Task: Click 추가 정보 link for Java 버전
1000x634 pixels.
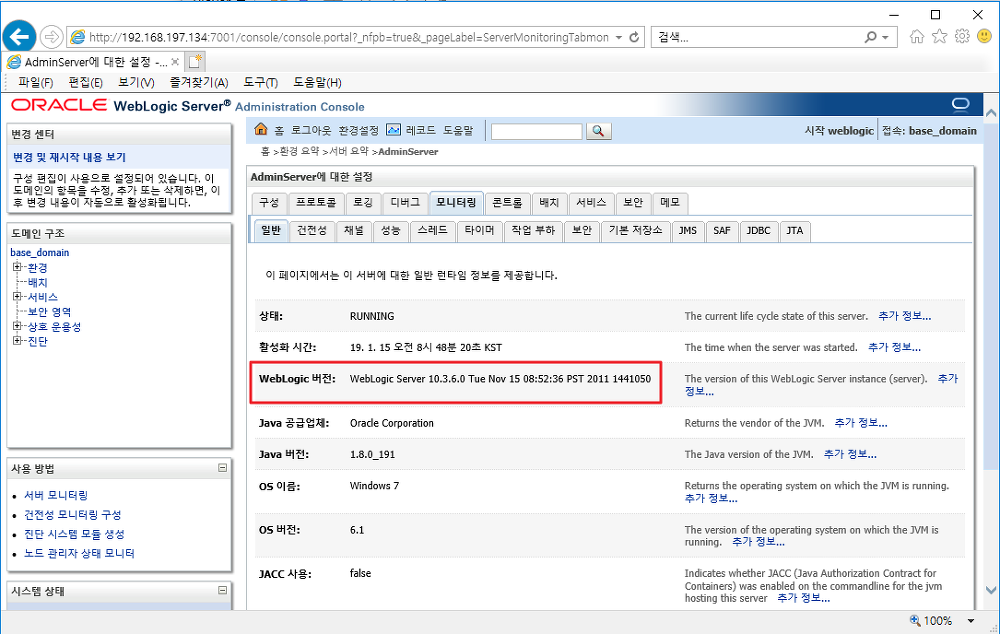Action: [850, 454]
